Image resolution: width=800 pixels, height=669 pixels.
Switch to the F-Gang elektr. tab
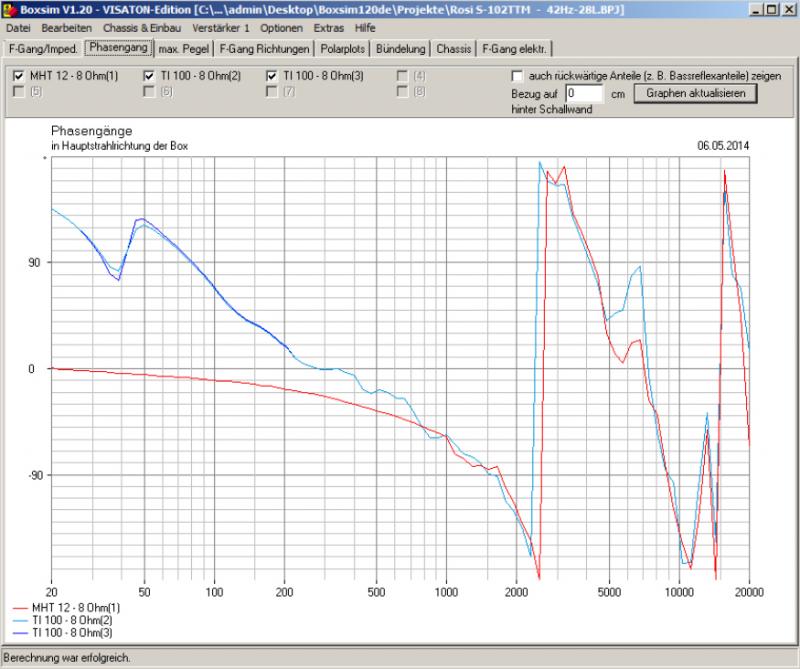[x=515, y=48]
